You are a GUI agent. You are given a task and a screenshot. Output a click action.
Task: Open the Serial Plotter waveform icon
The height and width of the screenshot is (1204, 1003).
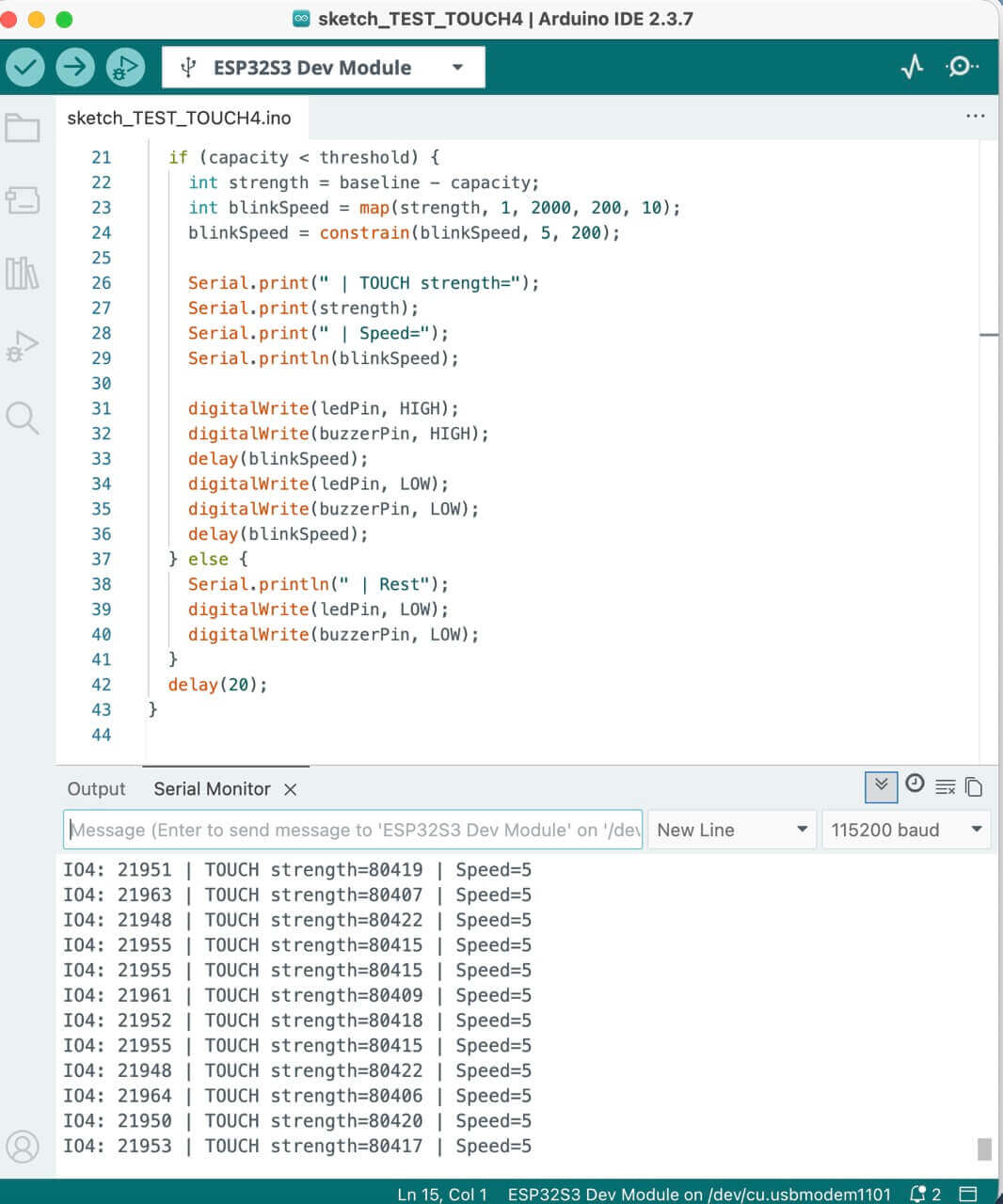point(912,67)
